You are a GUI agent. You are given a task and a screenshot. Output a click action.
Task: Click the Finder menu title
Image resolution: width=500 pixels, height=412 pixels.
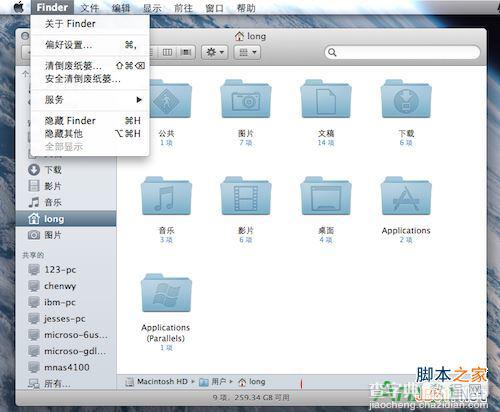pyautogui.click(x=52, y=7)
